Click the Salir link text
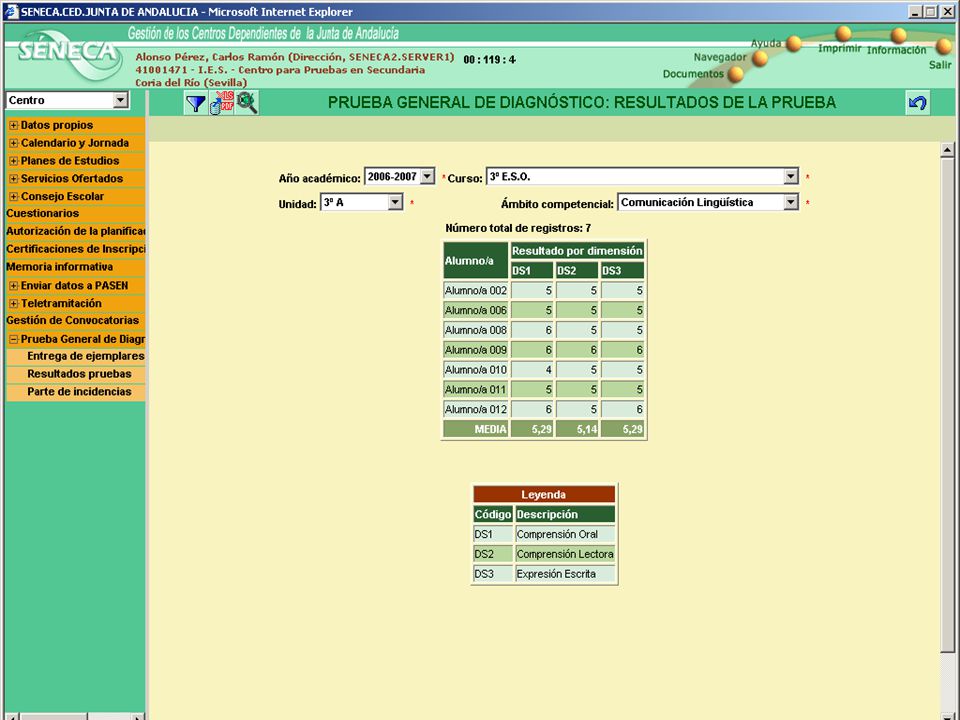Screen dimensions: 960x720 [x=940, y=64]
